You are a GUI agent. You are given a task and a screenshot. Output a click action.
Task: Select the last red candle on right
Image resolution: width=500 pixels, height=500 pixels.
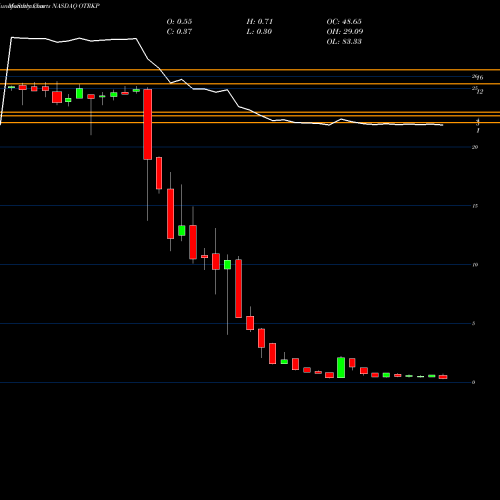pos(443,377)
